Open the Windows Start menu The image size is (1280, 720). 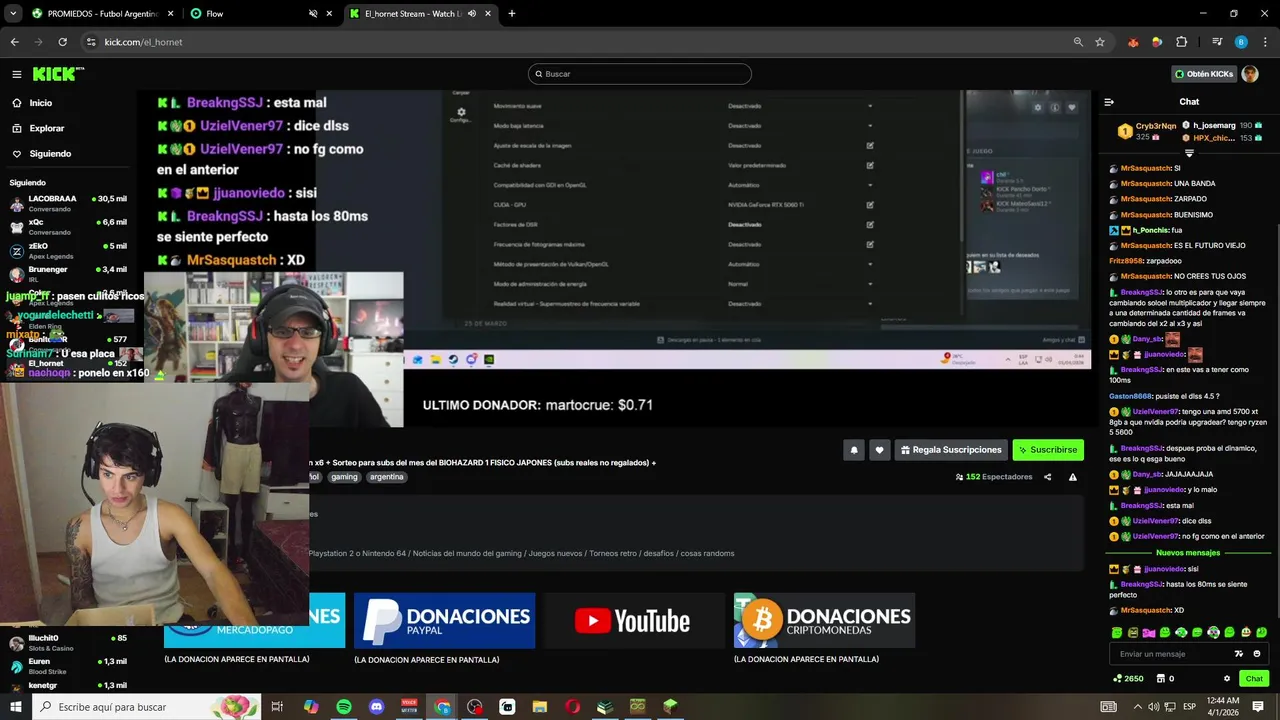pos(14,707)
